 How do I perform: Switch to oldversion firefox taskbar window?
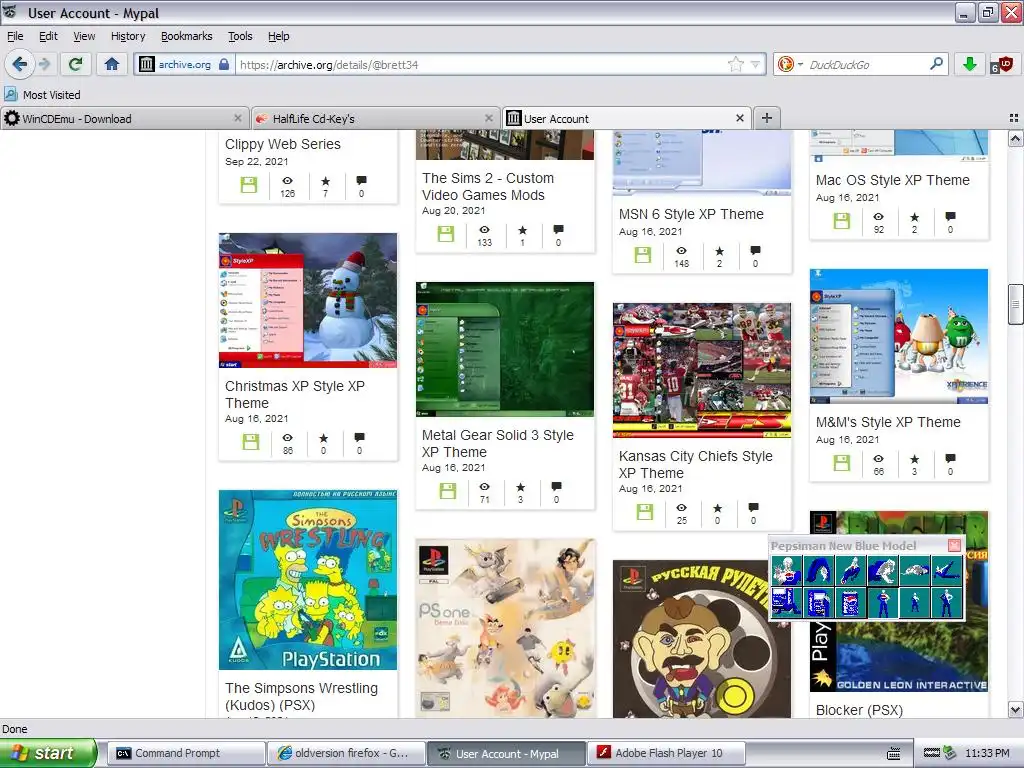(346, 753)
